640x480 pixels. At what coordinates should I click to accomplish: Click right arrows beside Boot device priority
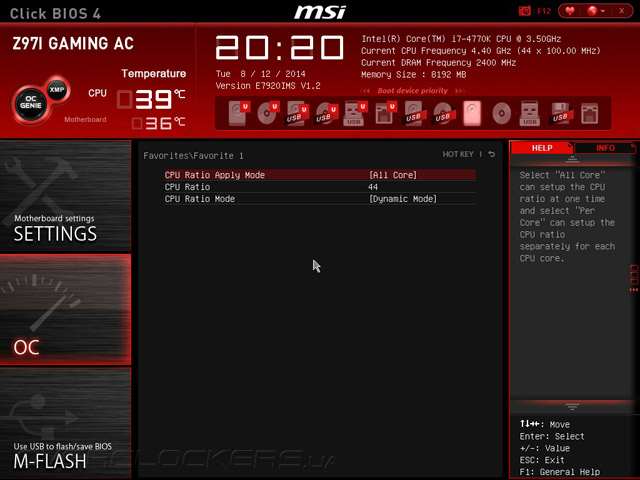[x=460, y=91]
